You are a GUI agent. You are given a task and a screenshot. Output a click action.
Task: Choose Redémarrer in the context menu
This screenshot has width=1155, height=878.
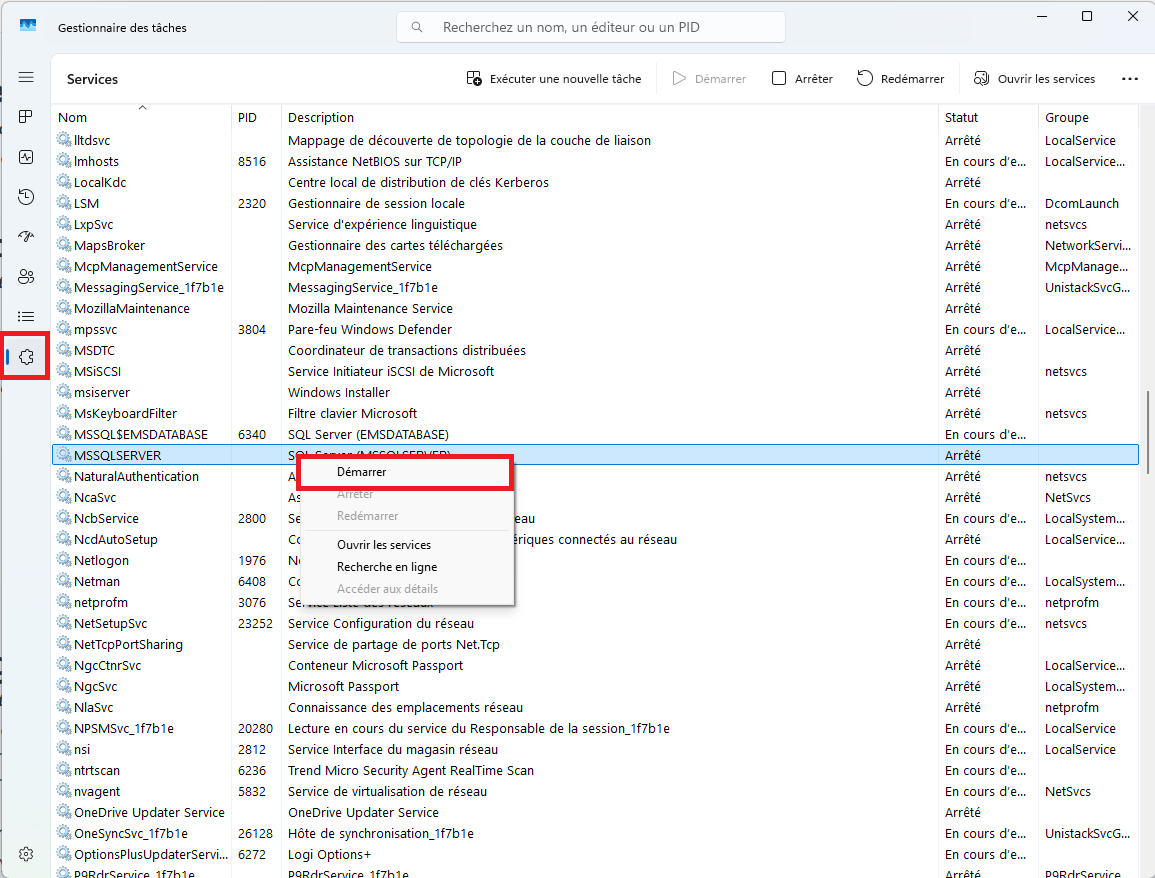(404, 516)
